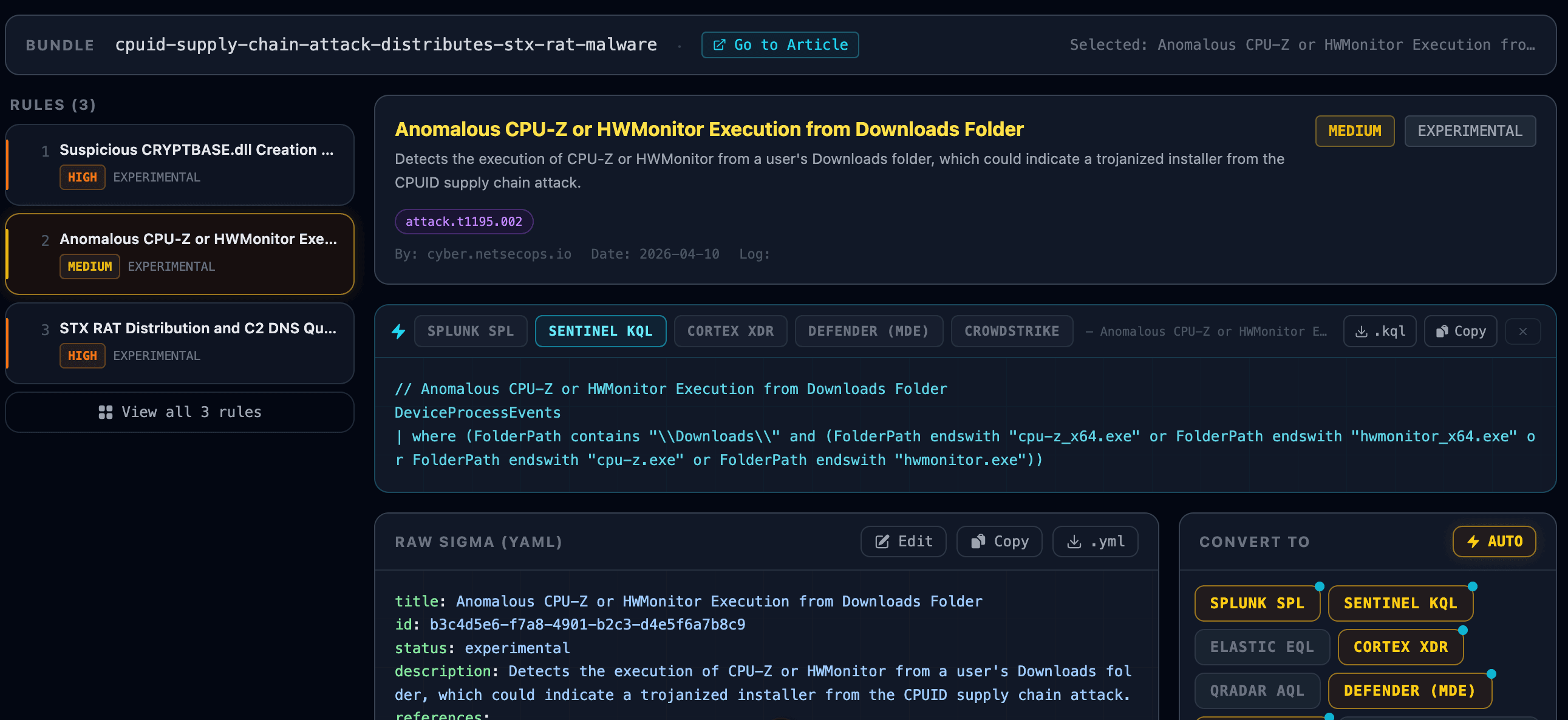Toggle Cortex XDR in Convert To panel
The image size is (1568, 720).
tap(1400, 647)
